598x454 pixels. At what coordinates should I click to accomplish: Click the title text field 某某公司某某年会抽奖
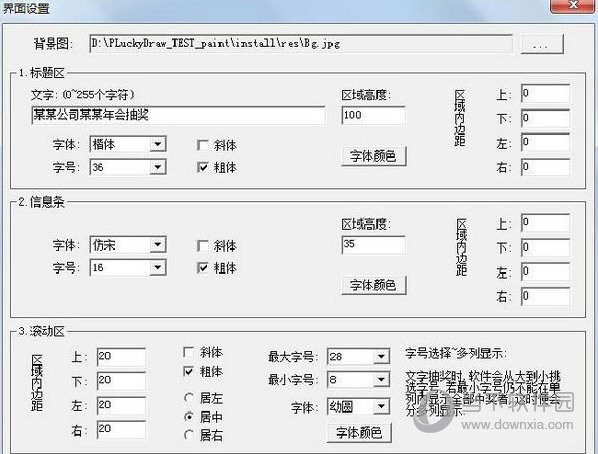[178, 115]
